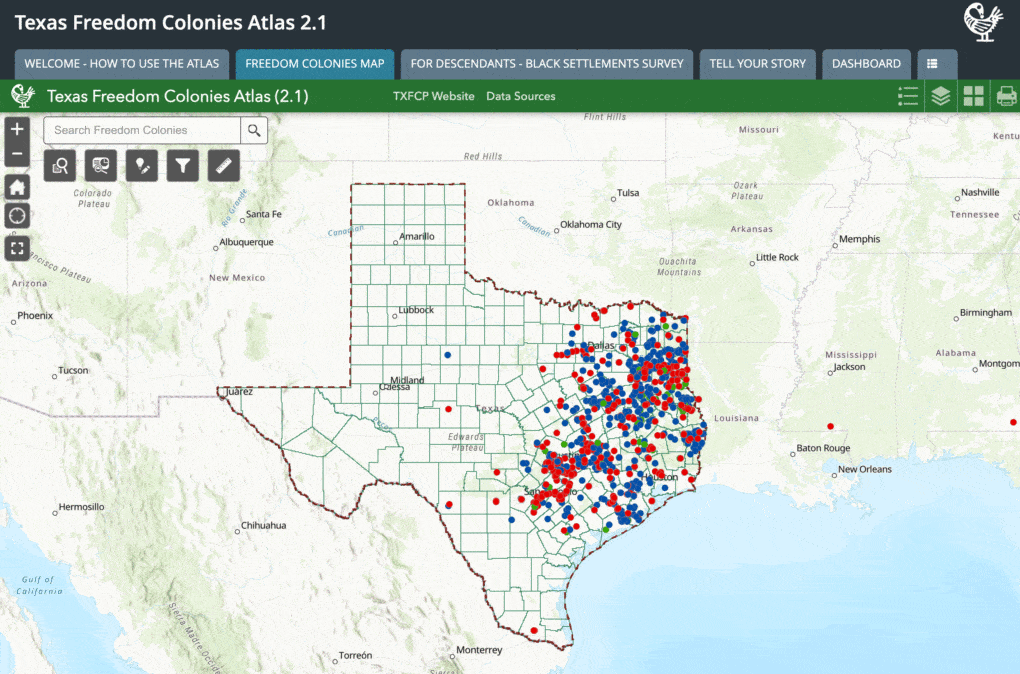This screenshot has height=674, width=1020.
Task: Click the Chihuahua city label
Action: tap(263, 526)
